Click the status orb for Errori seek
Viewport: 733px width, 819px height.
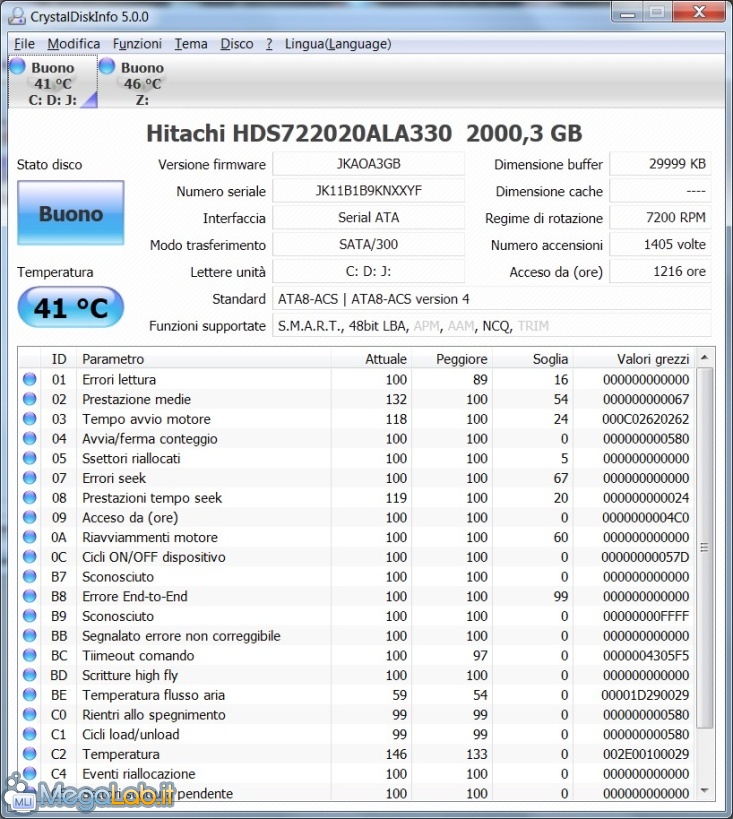(x=30, y=477)
